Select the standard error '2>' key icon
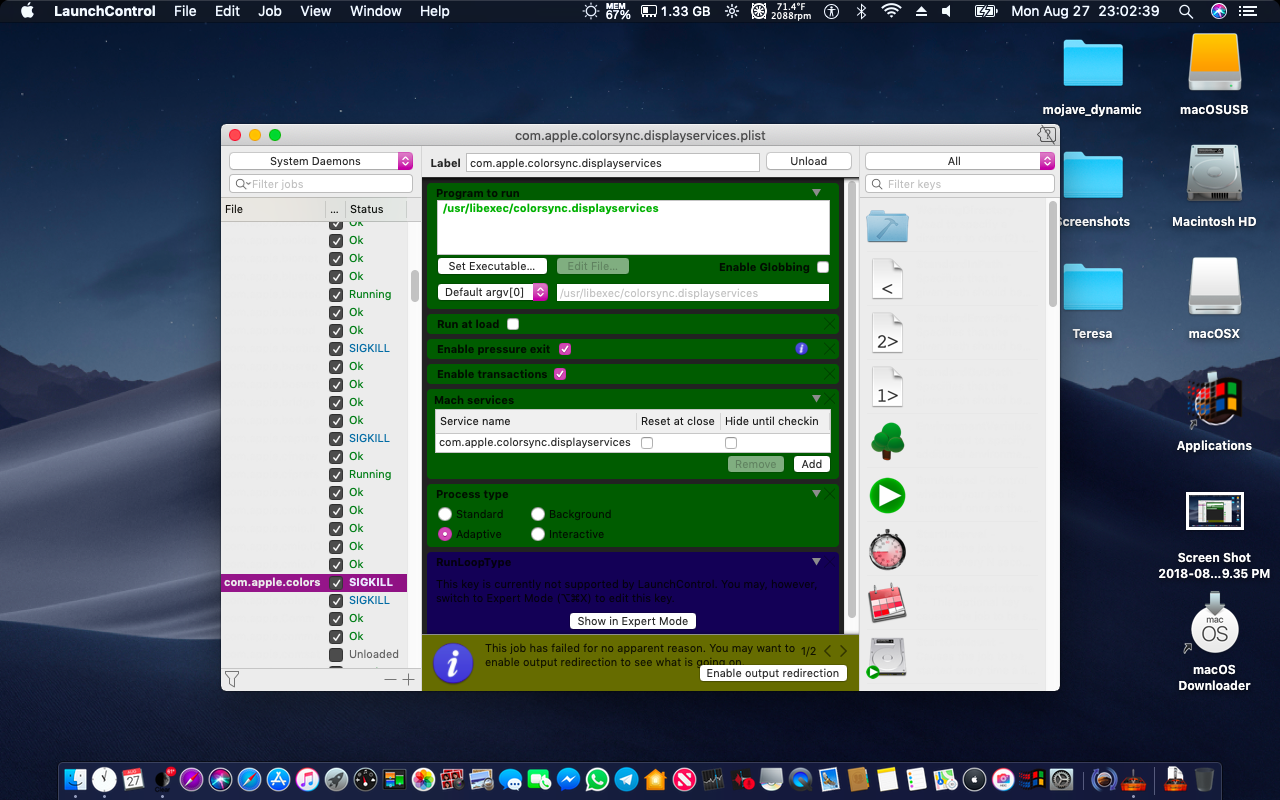The width and height of the screenshot is (1280, 800). coord(887,333)
